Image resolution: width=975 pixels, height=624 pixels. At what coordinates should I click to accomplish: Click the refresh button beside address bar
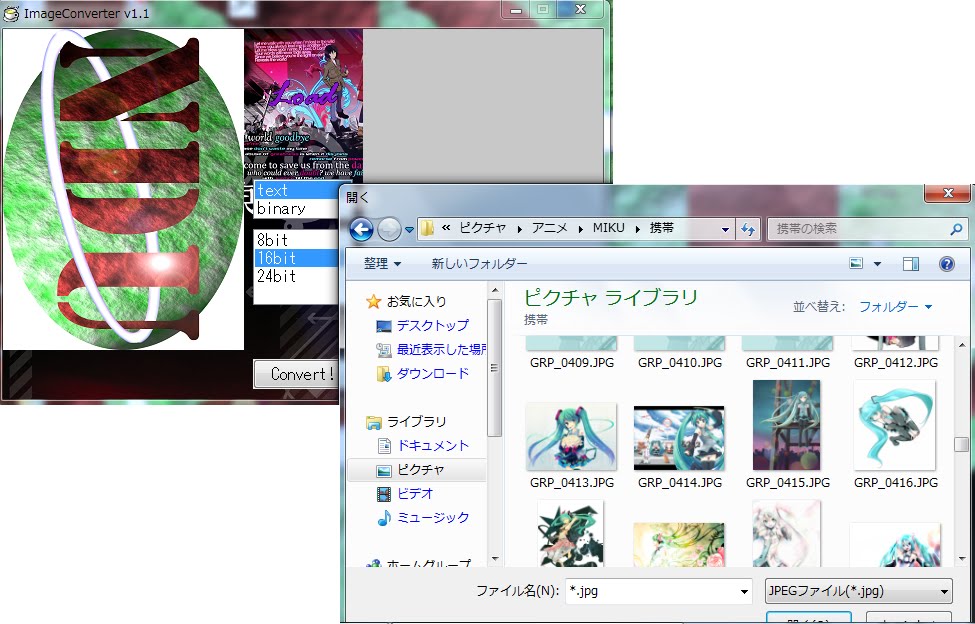(x=748, y=229)
